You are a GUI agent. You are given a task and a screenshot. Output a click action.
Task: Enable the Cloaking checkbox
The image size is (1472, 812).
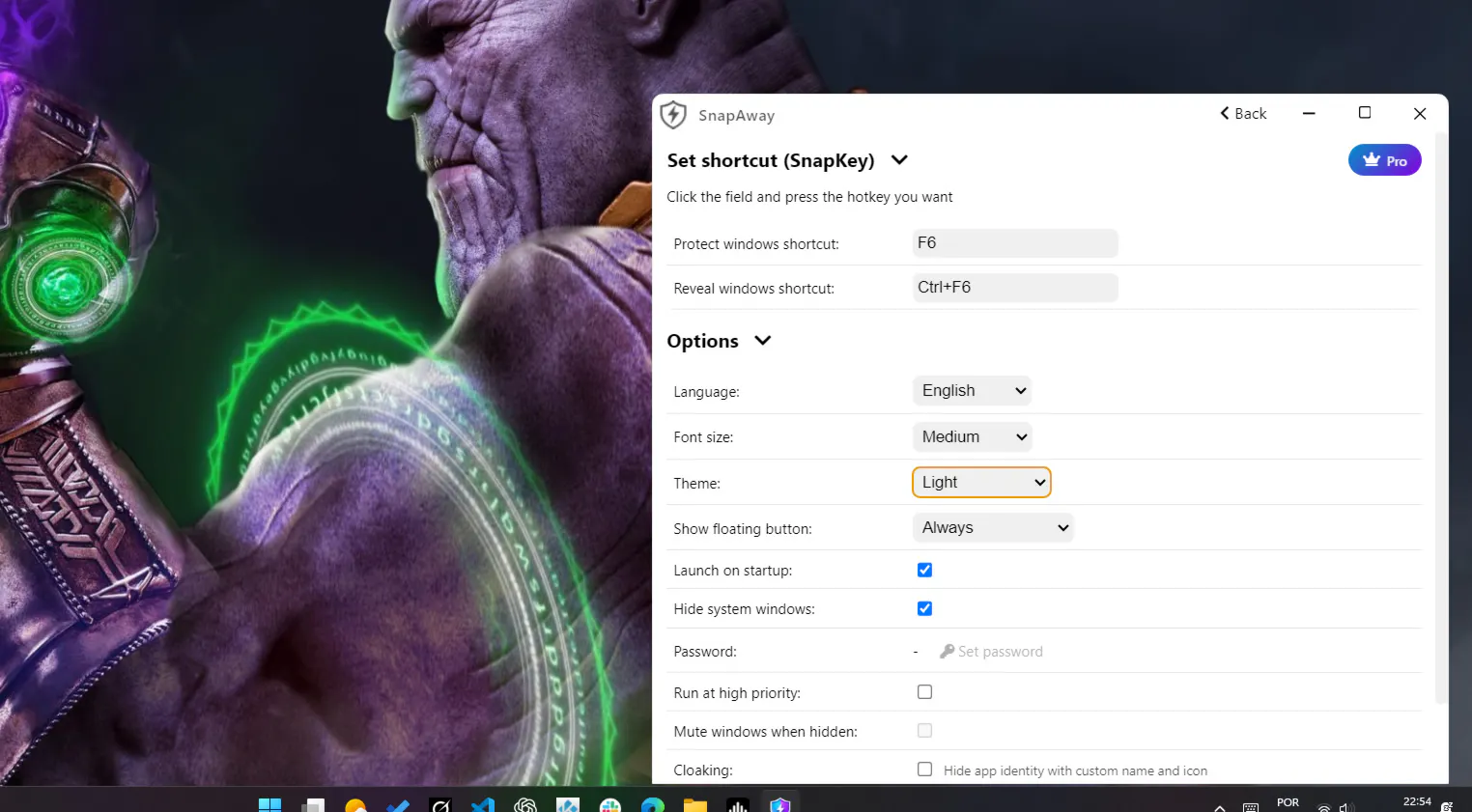point(924,770)
